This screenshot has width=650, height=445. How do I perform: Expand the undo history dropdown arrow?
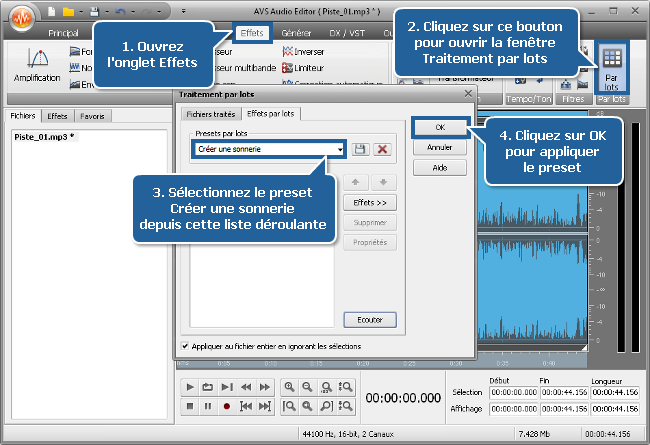pyautogui.click(x=133, y=12)
